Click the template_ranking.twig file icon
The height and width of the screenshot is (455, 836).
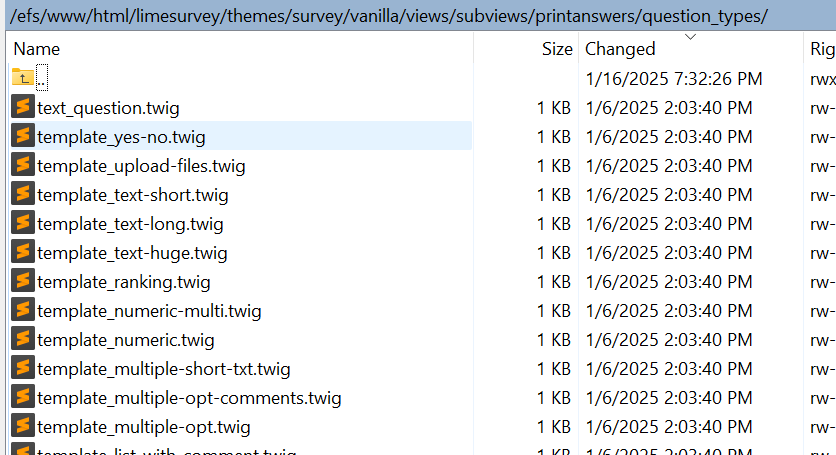pyautogui.click(x=23, y=281)
